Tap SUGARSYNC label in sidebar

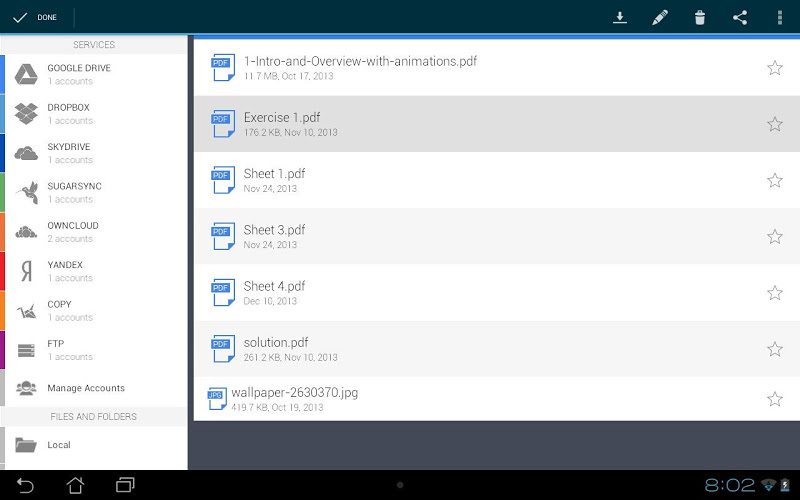click(x=74, y=186)
